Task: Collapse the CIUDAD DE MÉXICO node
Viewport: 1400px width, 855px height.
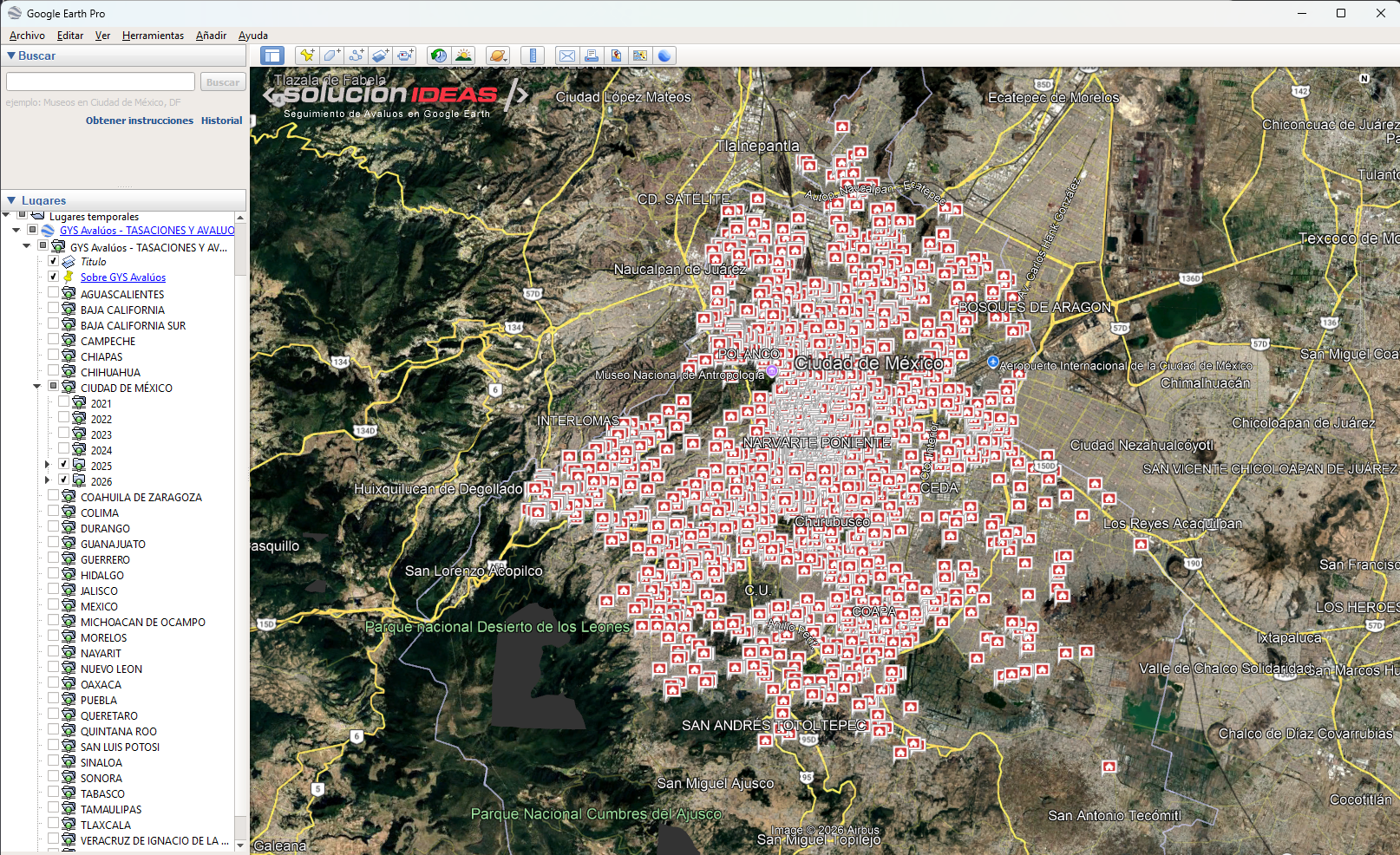Action: click(x=36, y=387)
